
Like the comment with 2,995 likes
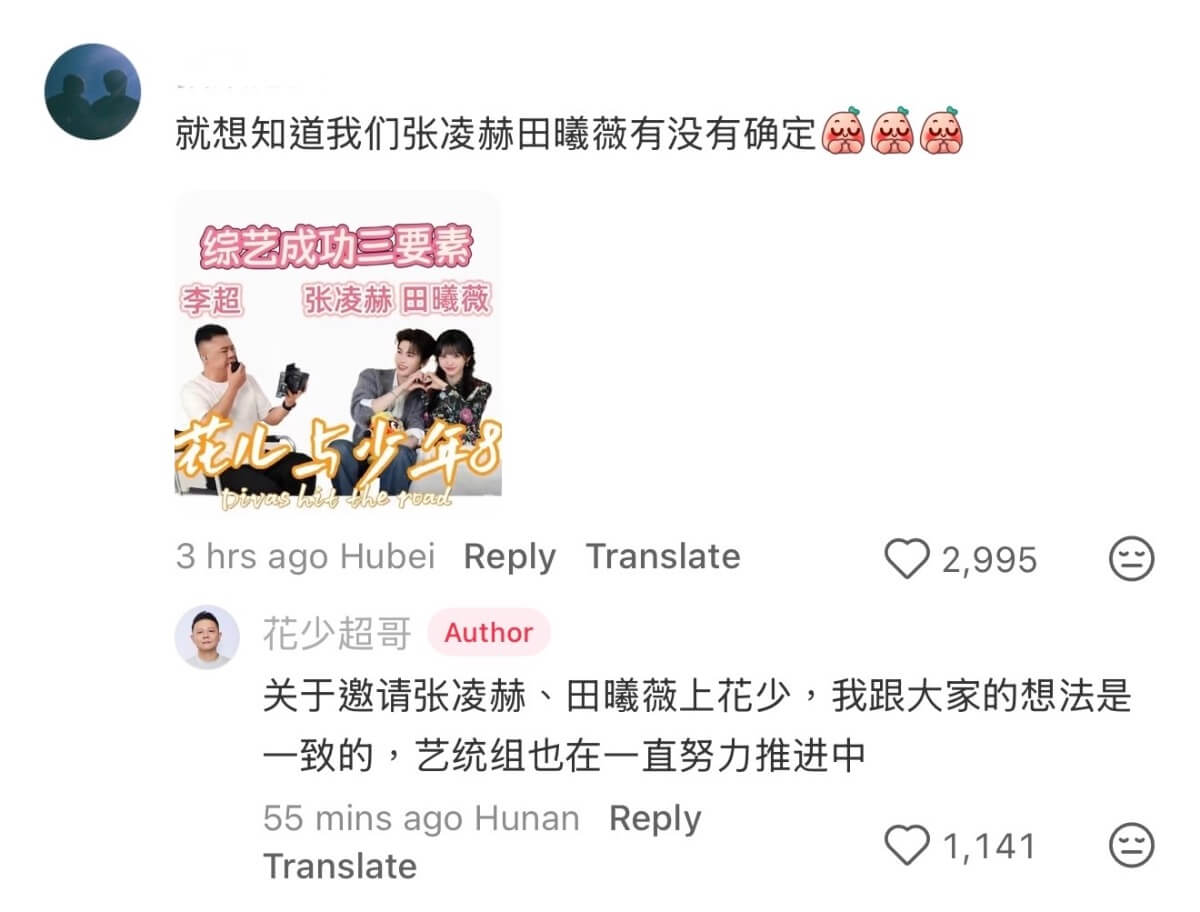[x=907, y=559]
